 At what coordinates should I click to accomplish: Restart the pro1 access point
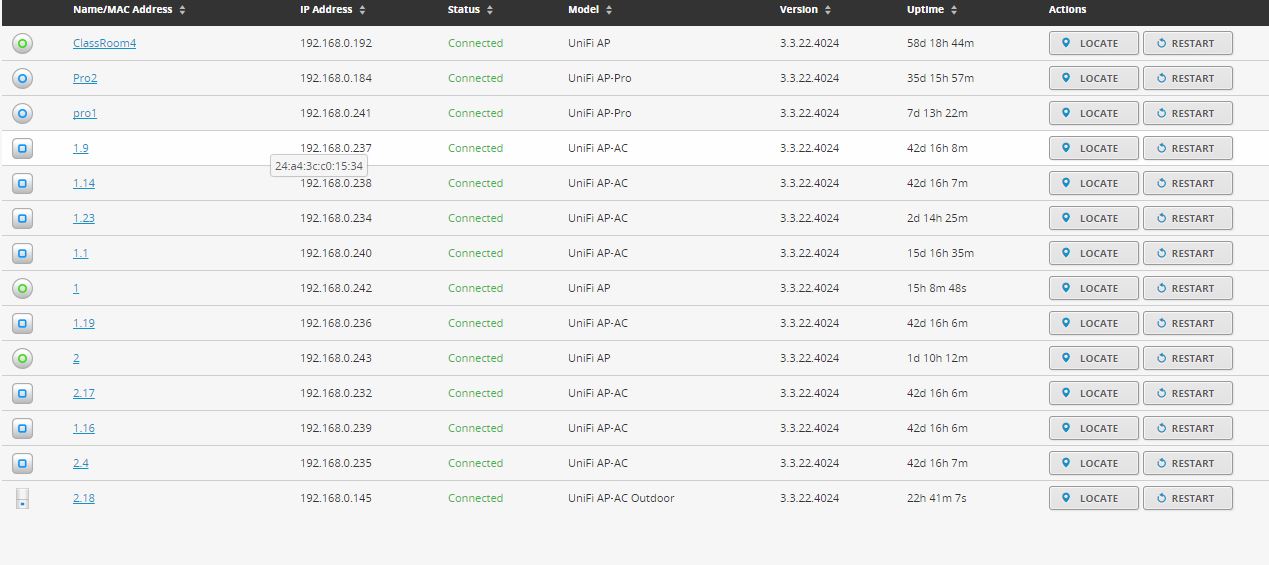(1187, 114)
